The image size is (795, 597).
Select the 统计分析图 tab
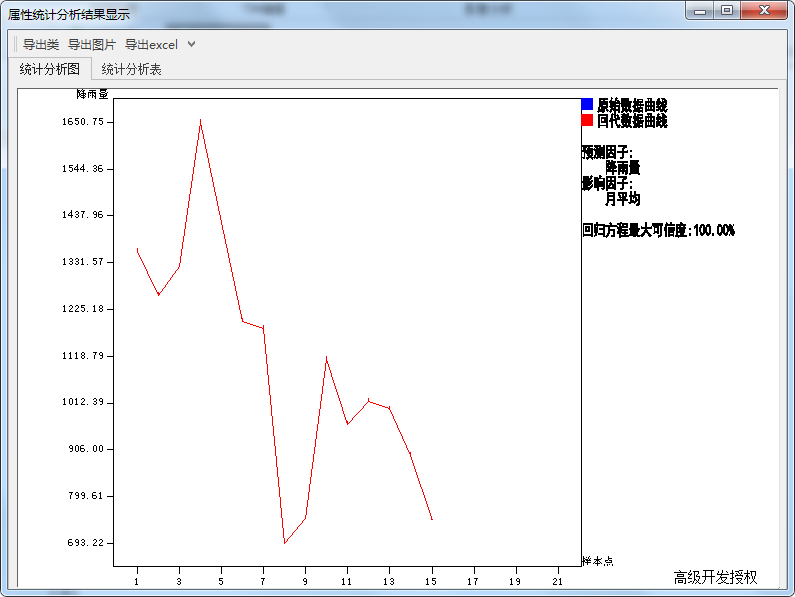tap(50, 69)
